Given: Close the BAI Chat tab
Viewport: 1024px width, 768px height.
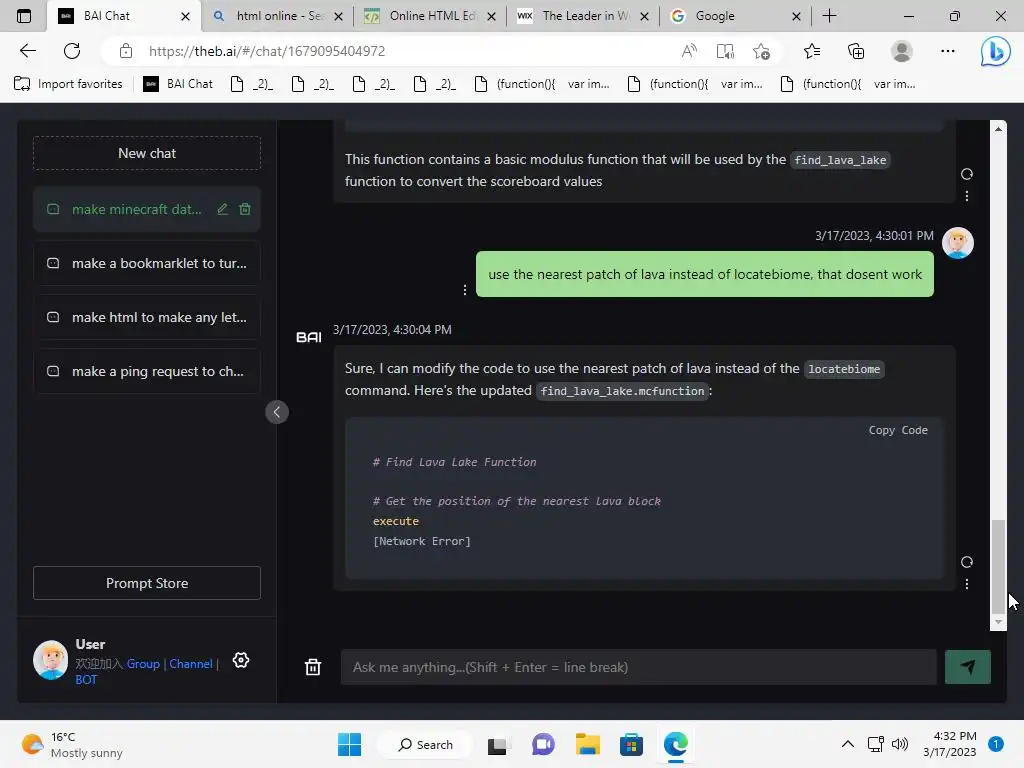Looking at the screenshot, I should [x=185, y=16].
